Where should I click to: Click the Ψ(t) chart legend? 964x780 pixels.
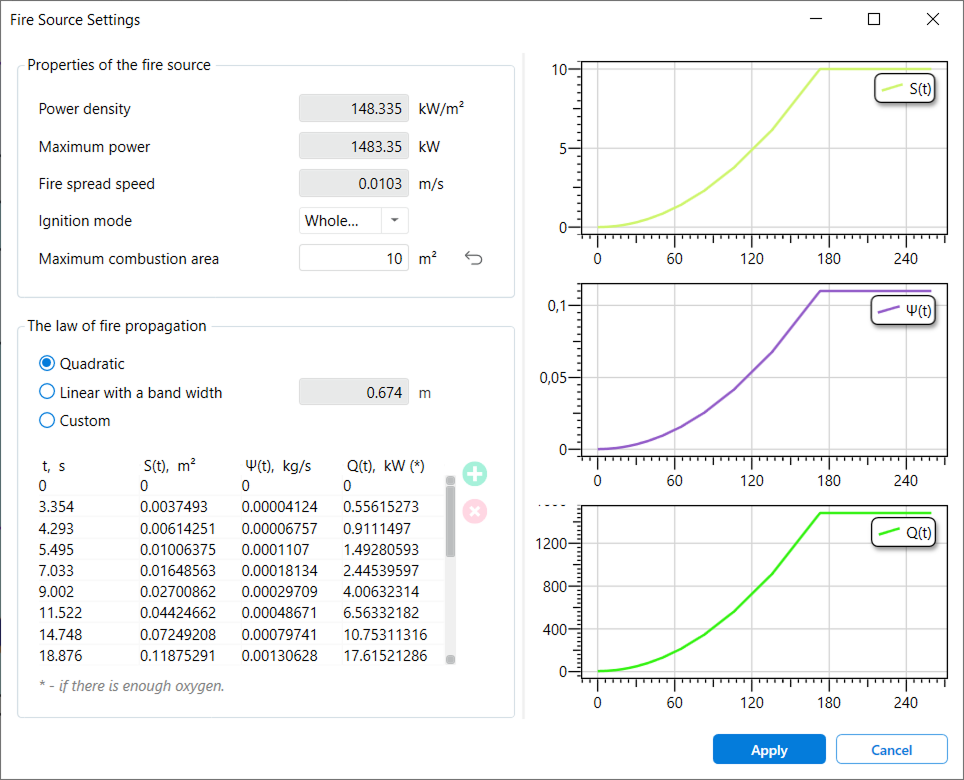905,311
